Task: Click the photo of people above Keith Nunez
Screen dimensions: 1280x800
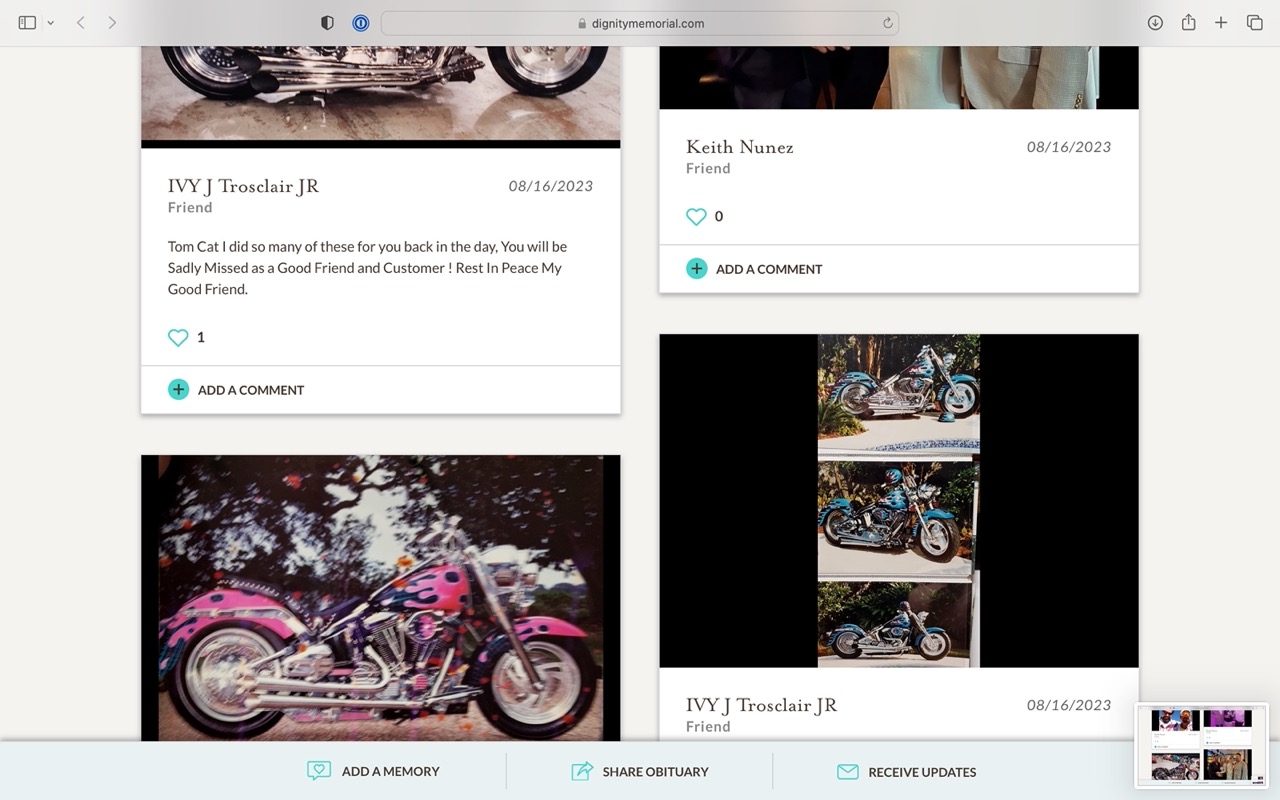Action: pos(899,77)
